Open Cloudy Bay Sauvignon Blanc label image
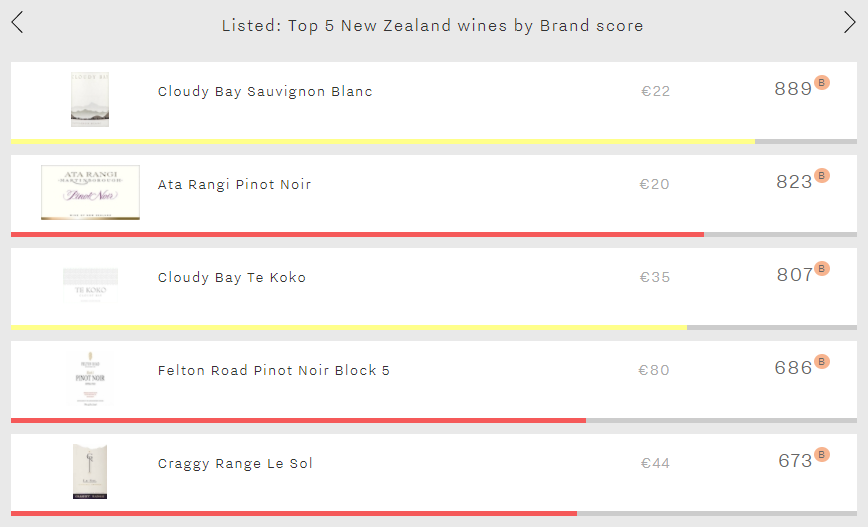Screen dimensions: 868x527 coord(90,100)
